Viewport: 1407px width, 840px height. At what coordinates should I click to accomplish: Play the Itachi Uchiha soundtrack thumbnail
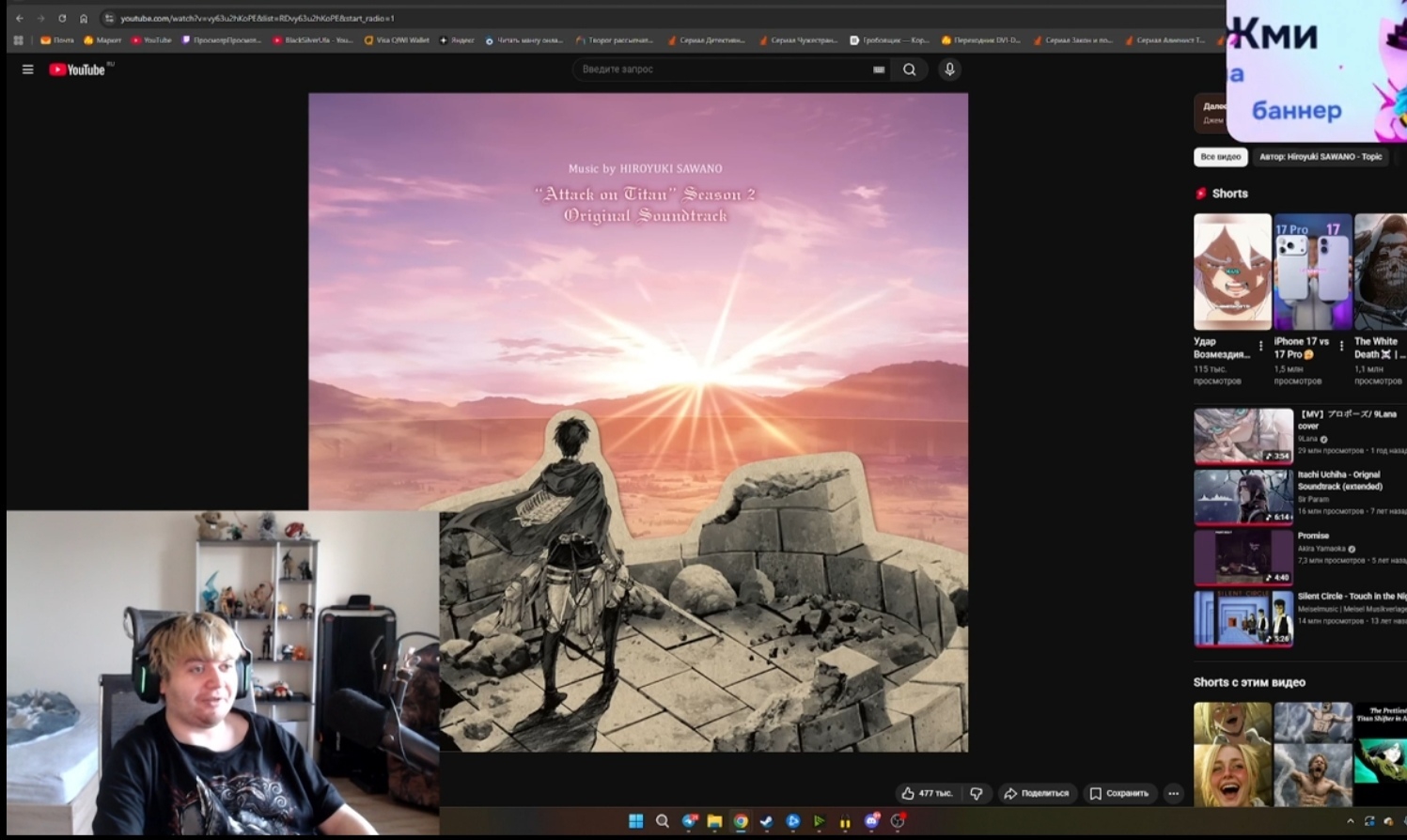[x=1243, y=497]
